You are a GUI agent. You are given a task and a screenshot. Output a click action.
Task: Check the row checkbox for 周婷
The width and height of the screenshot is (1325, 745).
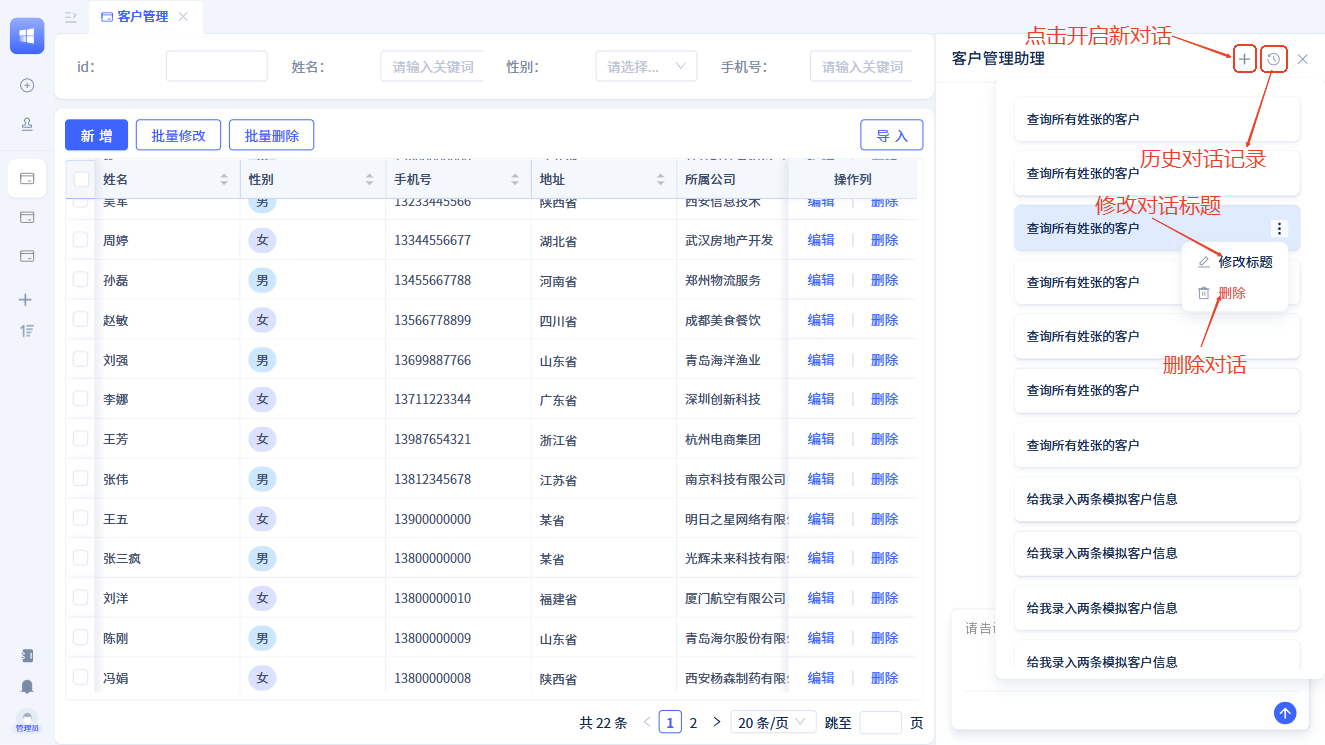point(81,240)
